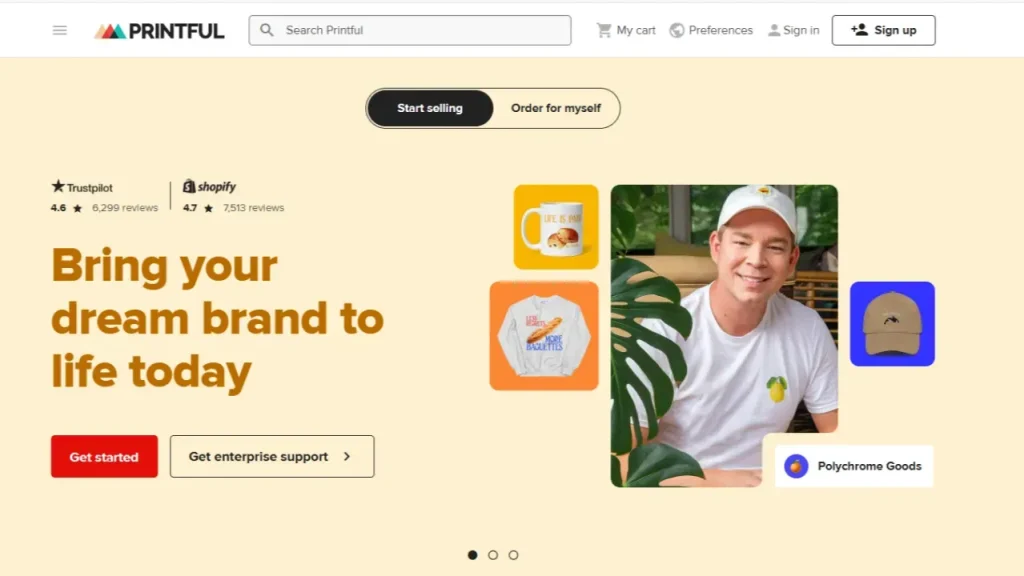Switch to Order for myself option

[x=556, y=108]
